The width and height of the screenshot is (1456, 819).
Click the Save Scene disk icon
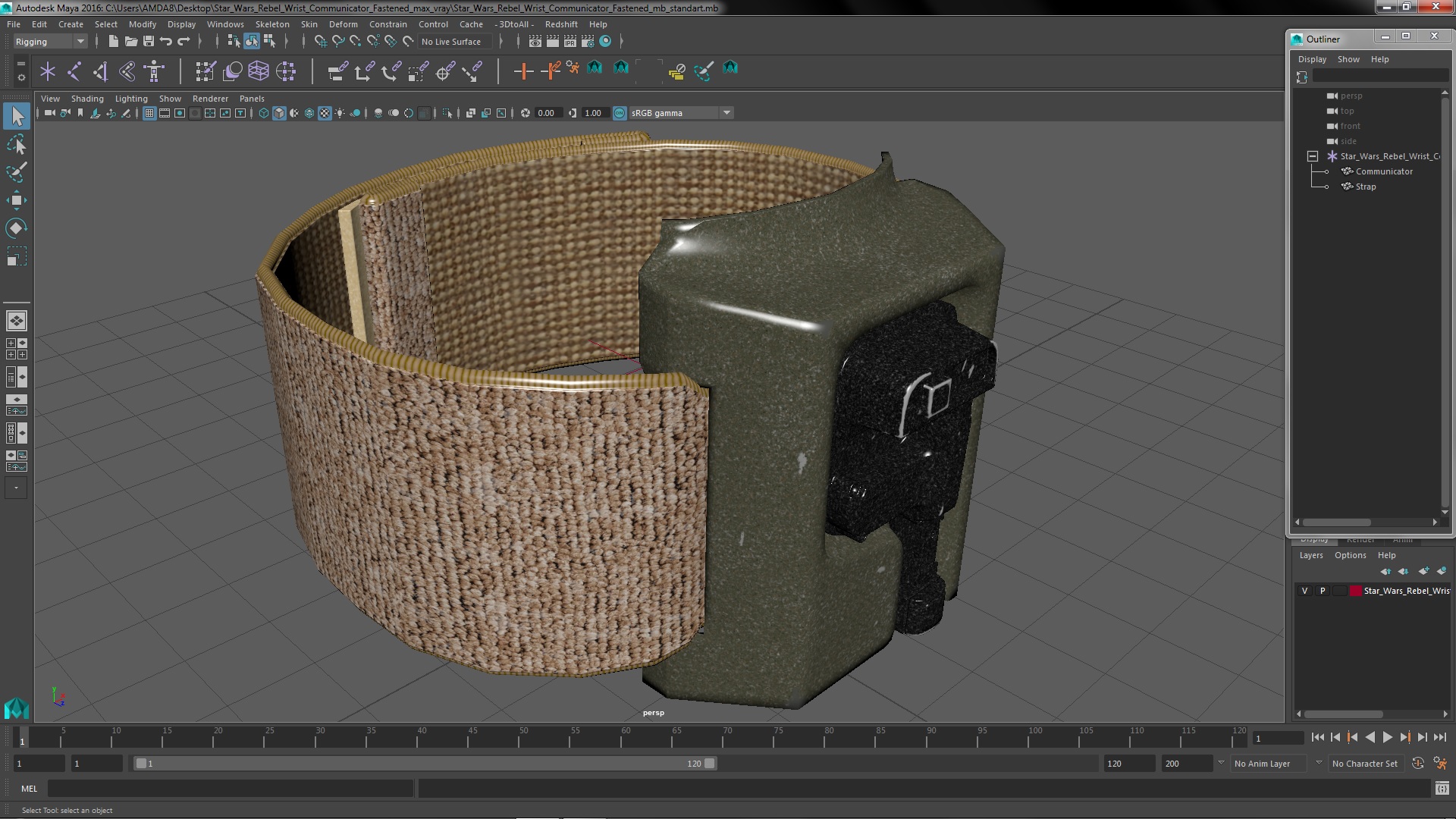(x=149, y=42)
